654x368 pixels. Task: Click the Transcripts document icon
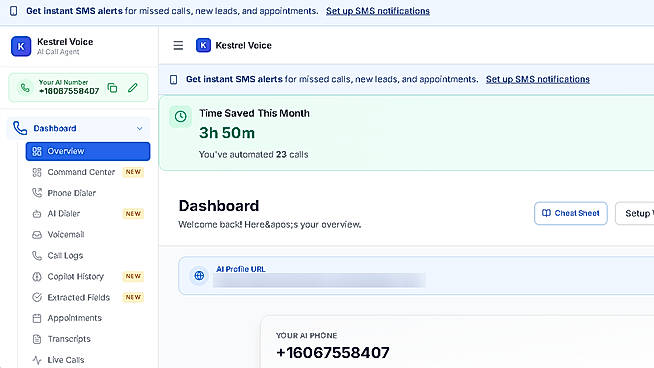[37, 339]
